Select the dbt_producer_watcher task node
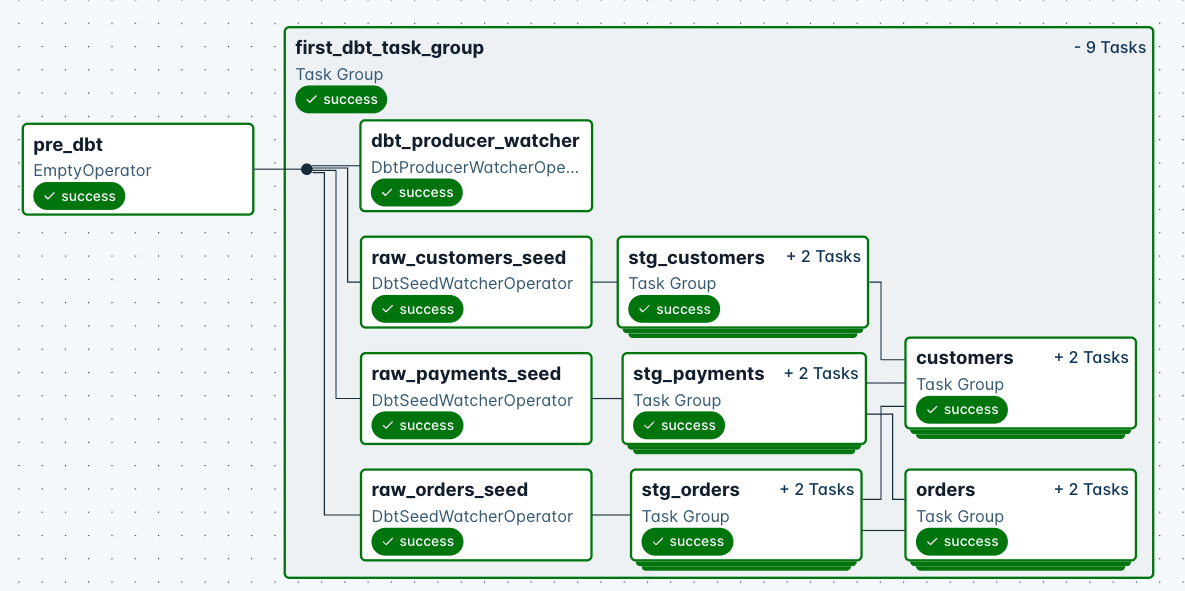Image resolution: width=1185 pixels, height=591 pixels. pyautogui.click(x=475, y=140)
